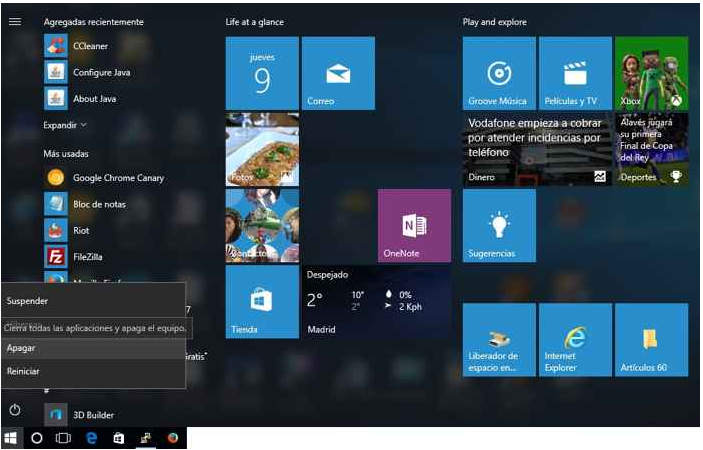Toggle the hamburger menu at top left

pyautogui.click(x=15, y=21)
